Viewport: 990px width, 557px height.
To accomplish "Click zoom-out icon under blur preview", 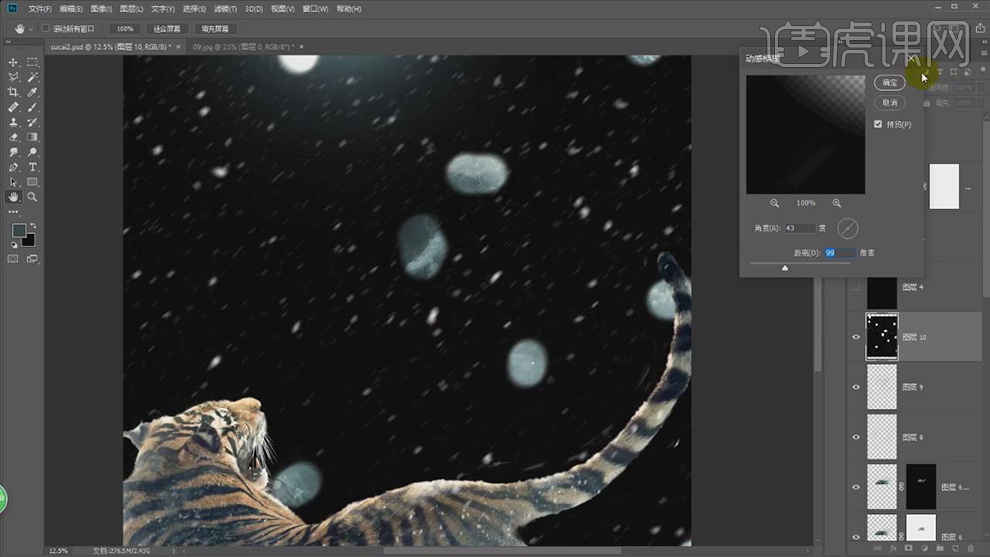I will (774, 203).
